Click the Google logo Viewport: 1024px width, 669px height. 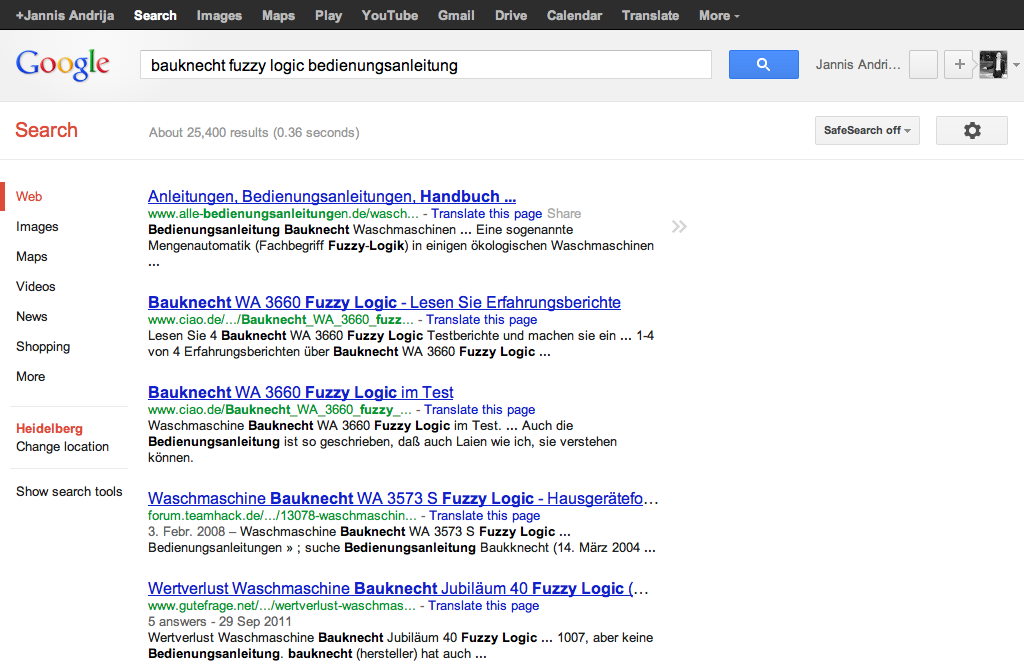pyautogui.click(x=63, y=65)
